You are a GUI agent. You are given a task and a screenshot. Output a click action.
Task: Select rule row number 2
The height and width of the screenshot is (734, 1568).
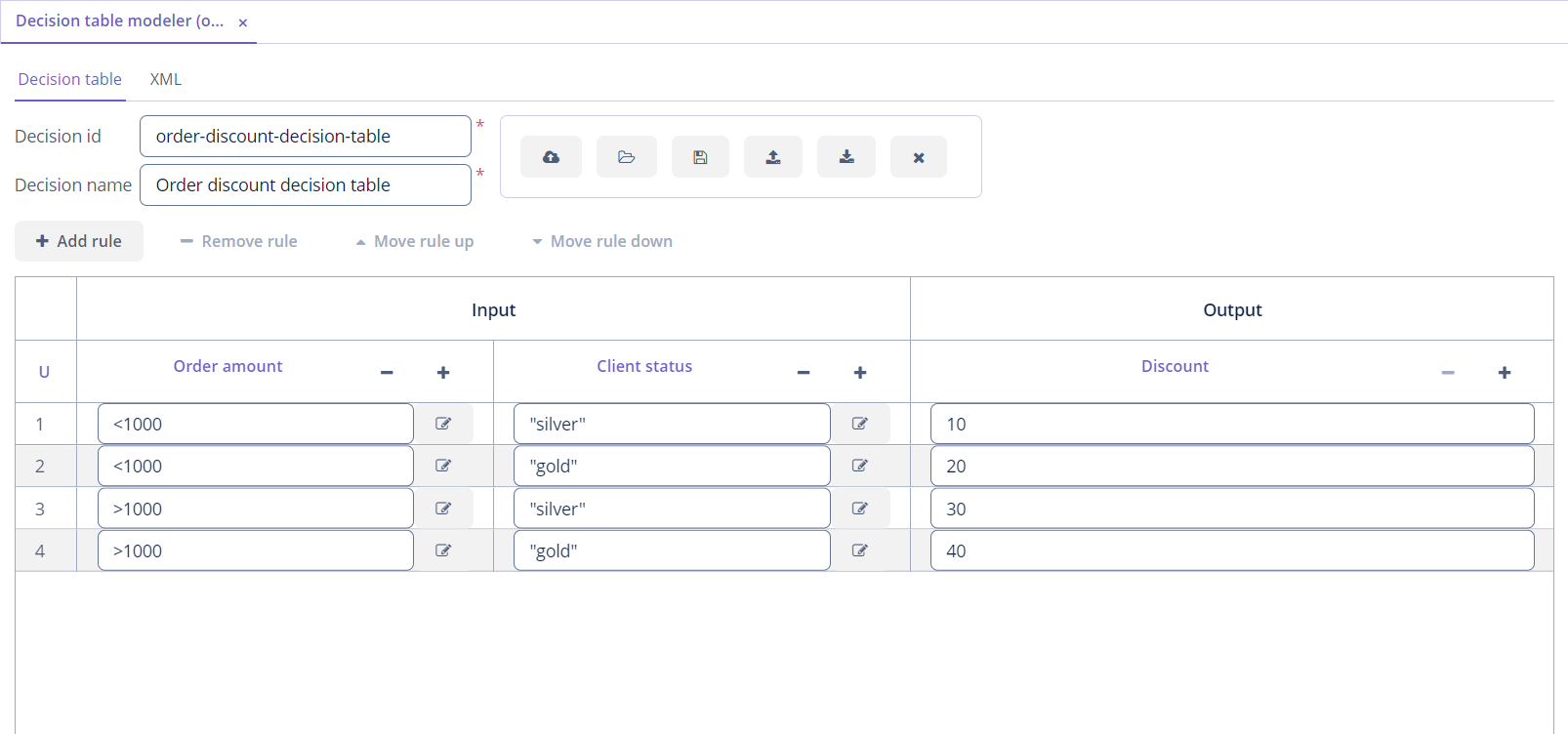(x=40, y=466)
